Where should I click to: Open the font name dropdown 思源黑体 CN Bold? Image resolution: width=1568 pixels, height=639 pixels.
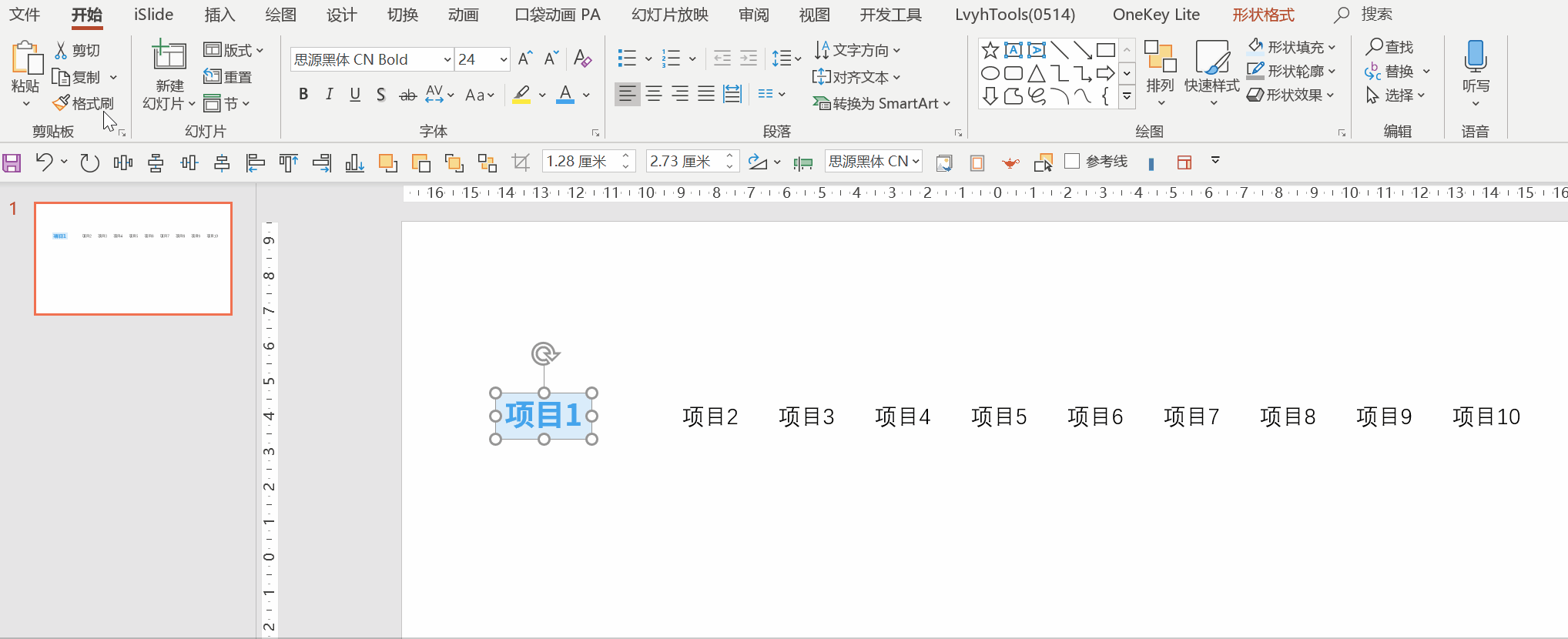(447, 59)
